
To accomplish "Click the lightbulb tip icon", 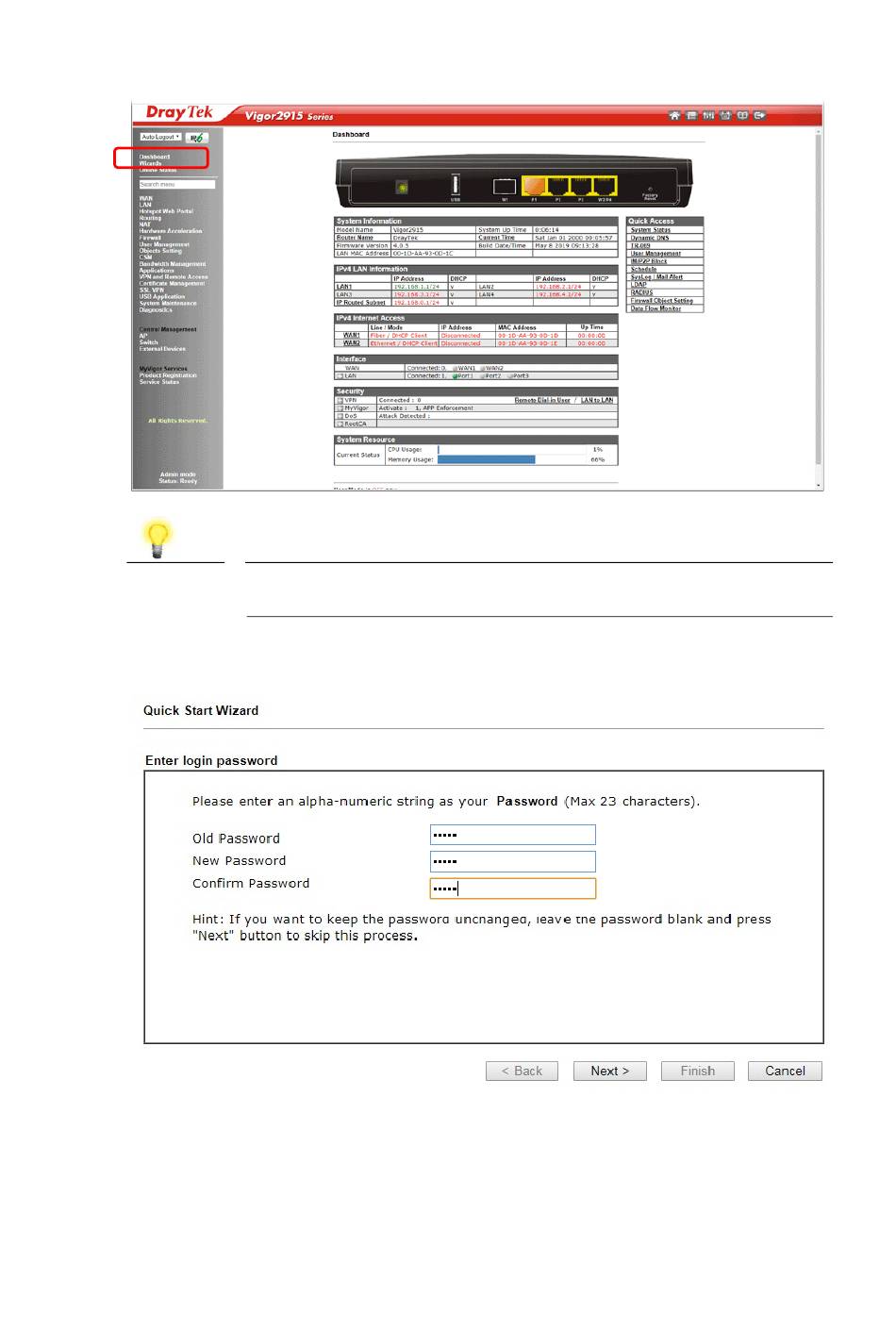I will coord(158,539).
